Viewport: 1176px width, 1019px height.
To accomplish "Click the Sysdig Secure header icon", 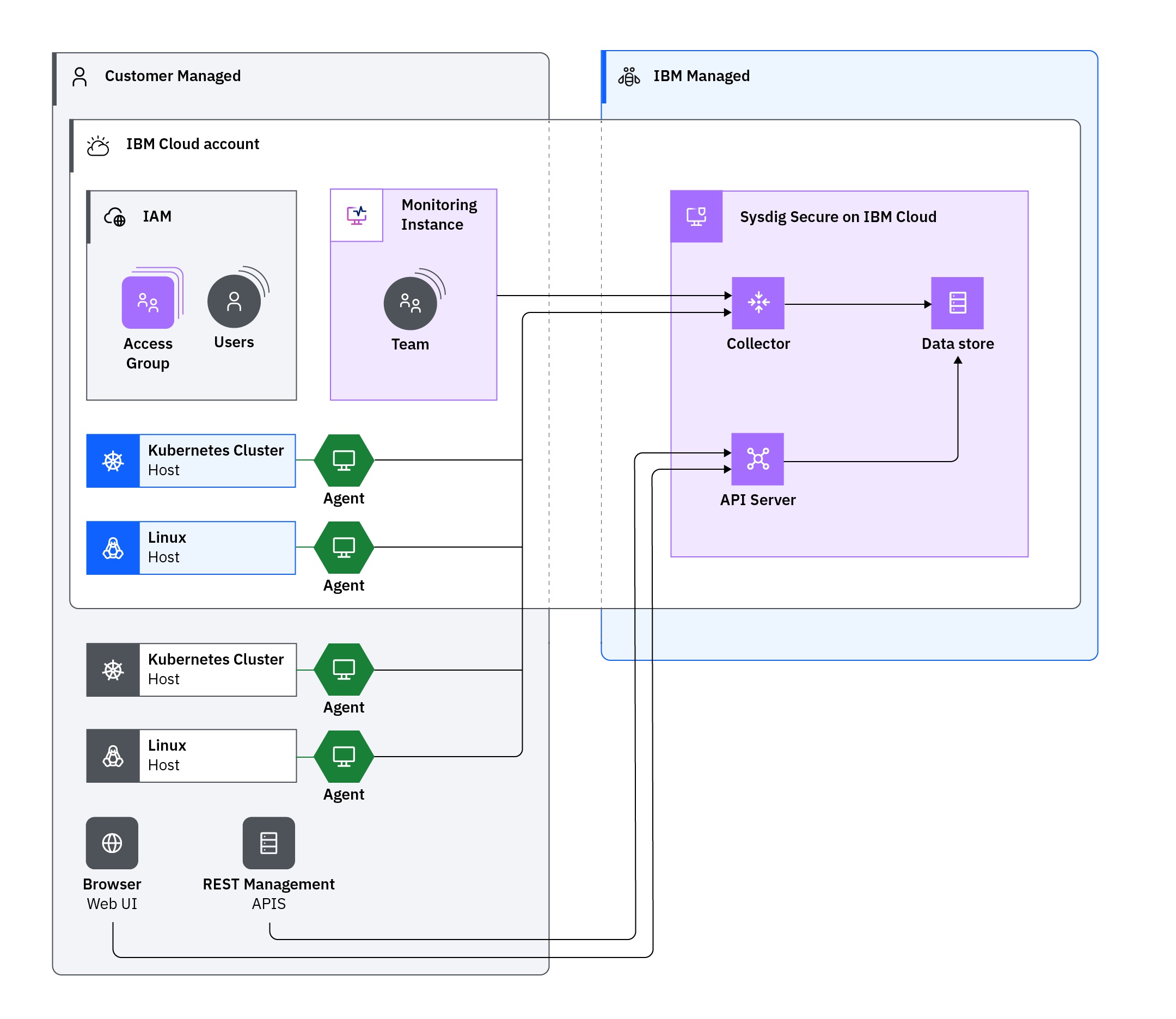I will 696,217.
